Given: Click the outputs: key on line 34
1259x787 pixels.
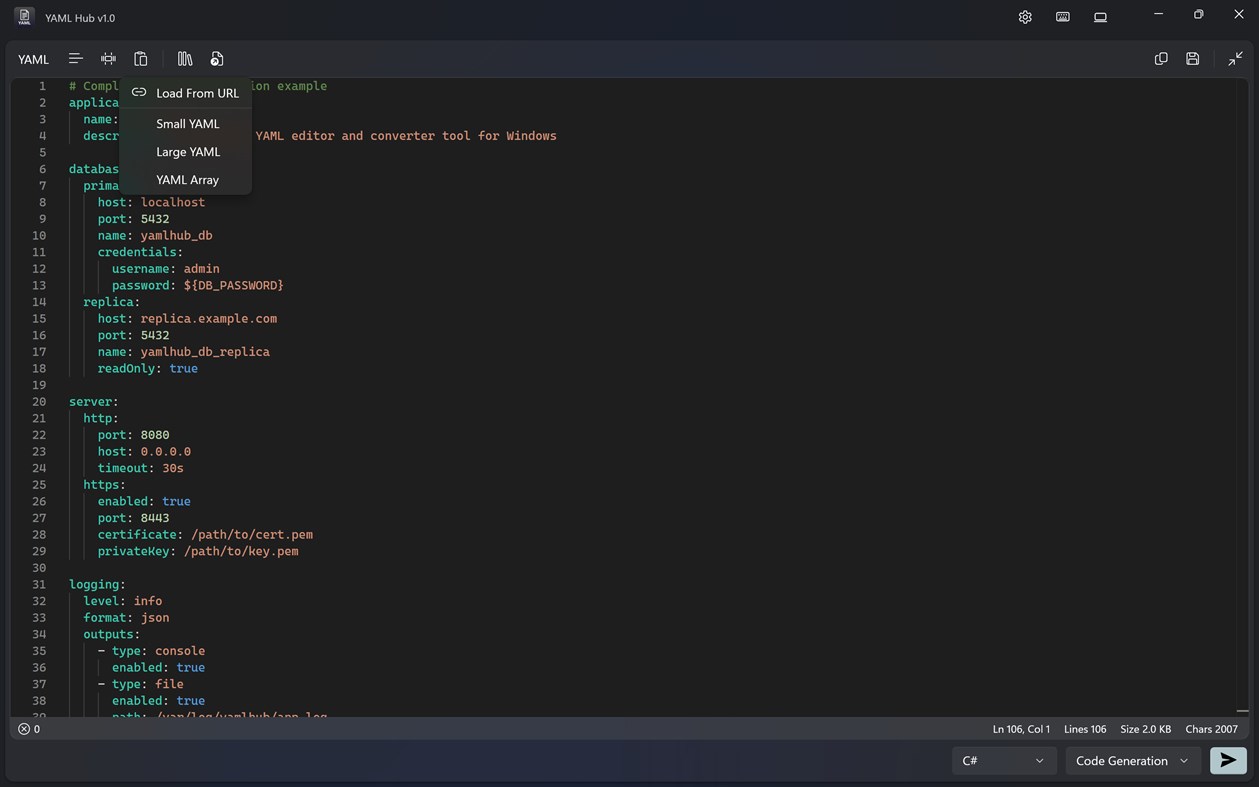Looking at the screenshot, I should 112,635.
